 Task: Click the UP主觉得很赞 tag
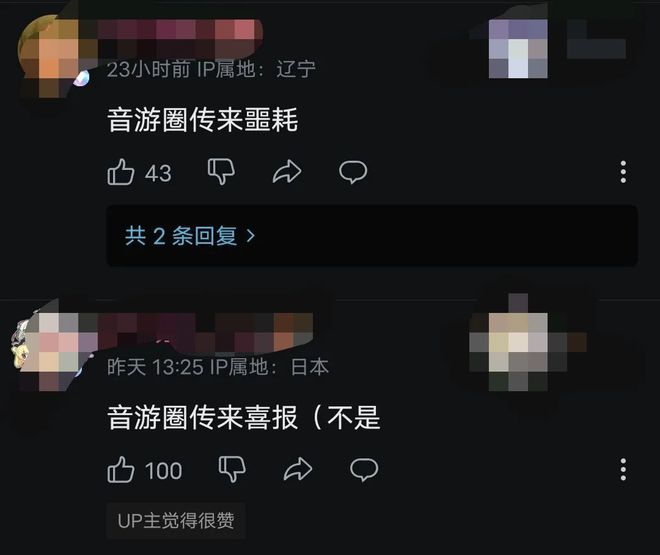176,521
